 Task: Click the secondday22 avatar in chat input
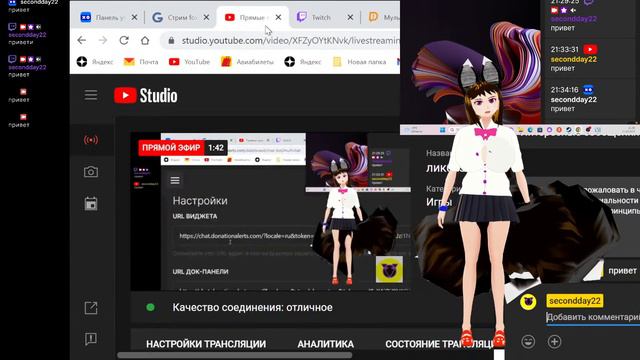tap(528, 302)
